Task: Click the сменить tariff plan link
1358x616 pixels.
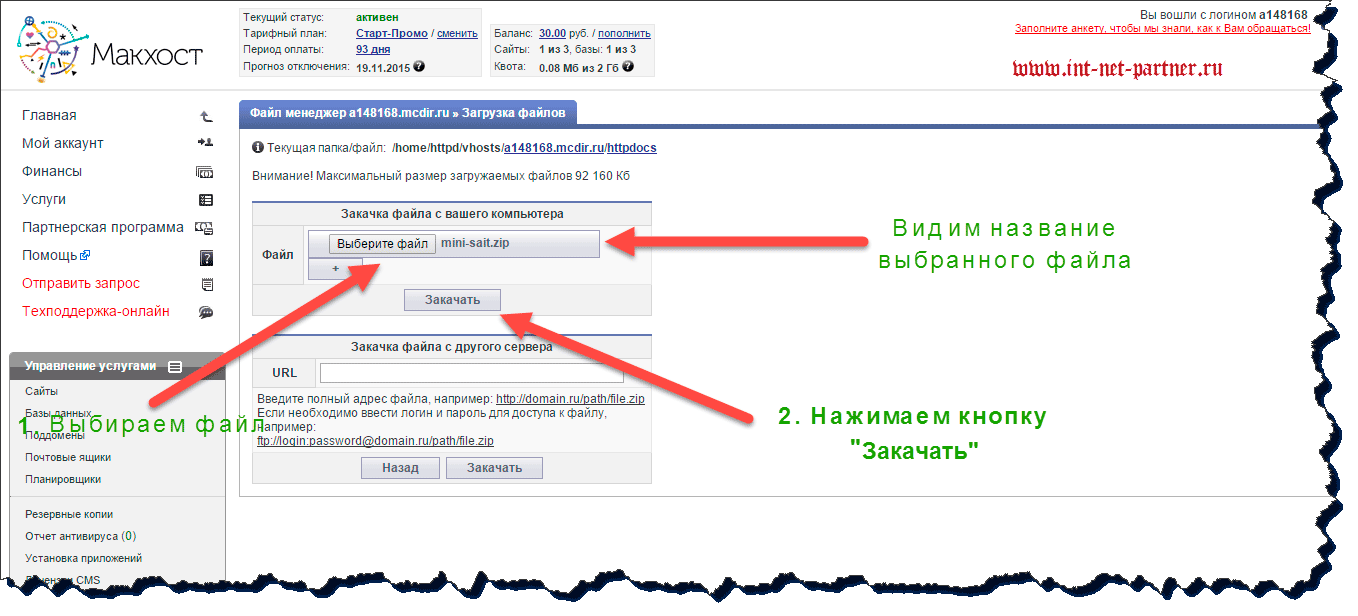Action: point(457,33)
